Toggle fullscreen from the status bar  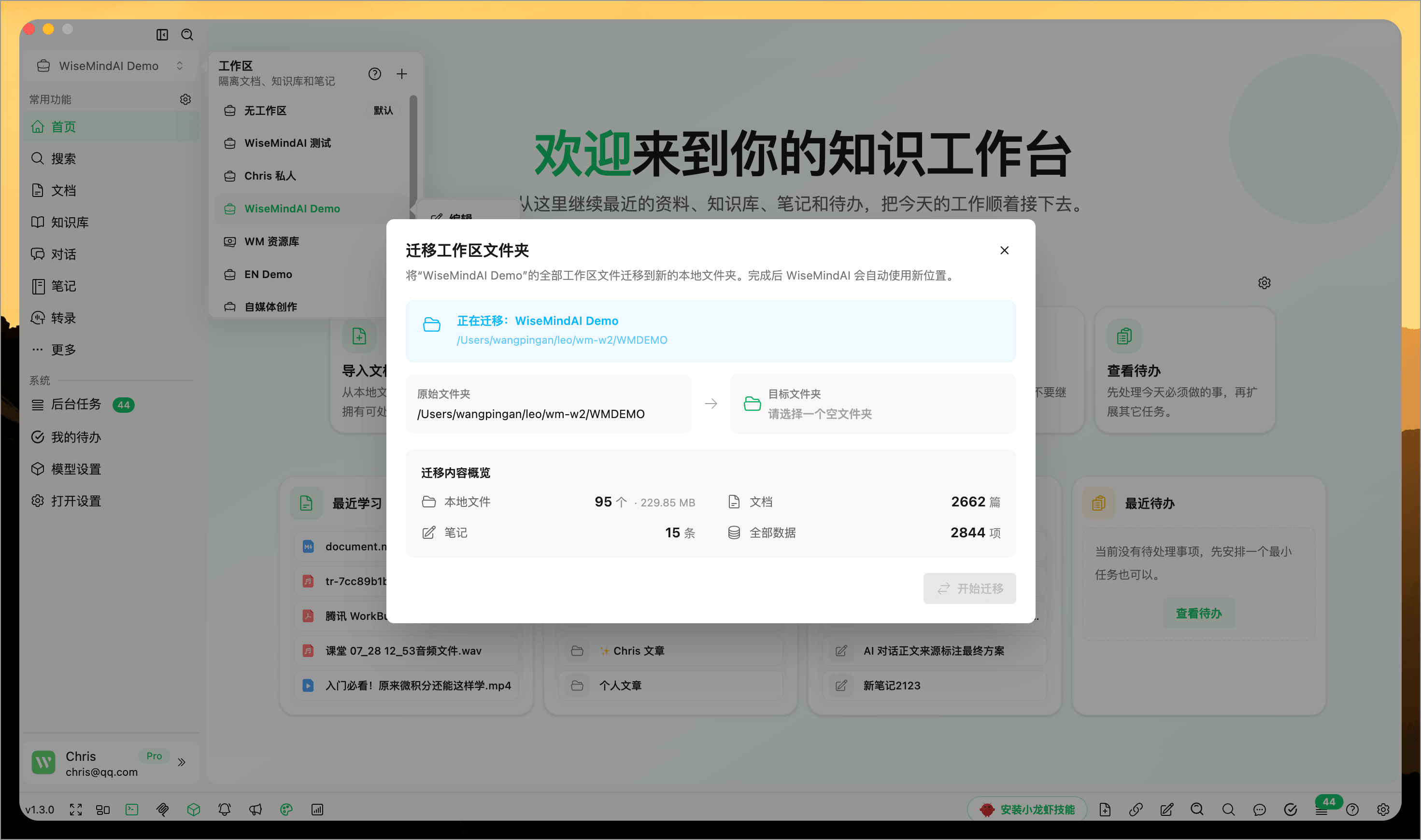pyautogui.click(x=76, y=810)
